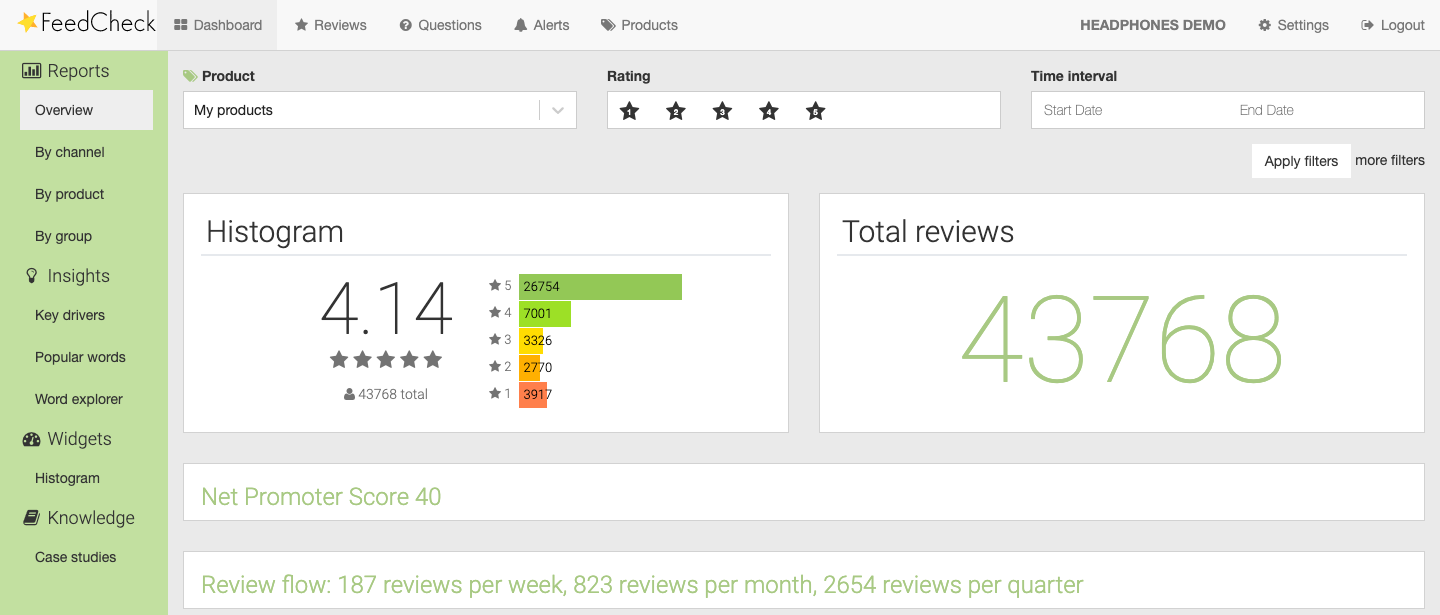Click the 43768 total reviewer count
Screen dimensions: 1440x615
coord(386,394)
